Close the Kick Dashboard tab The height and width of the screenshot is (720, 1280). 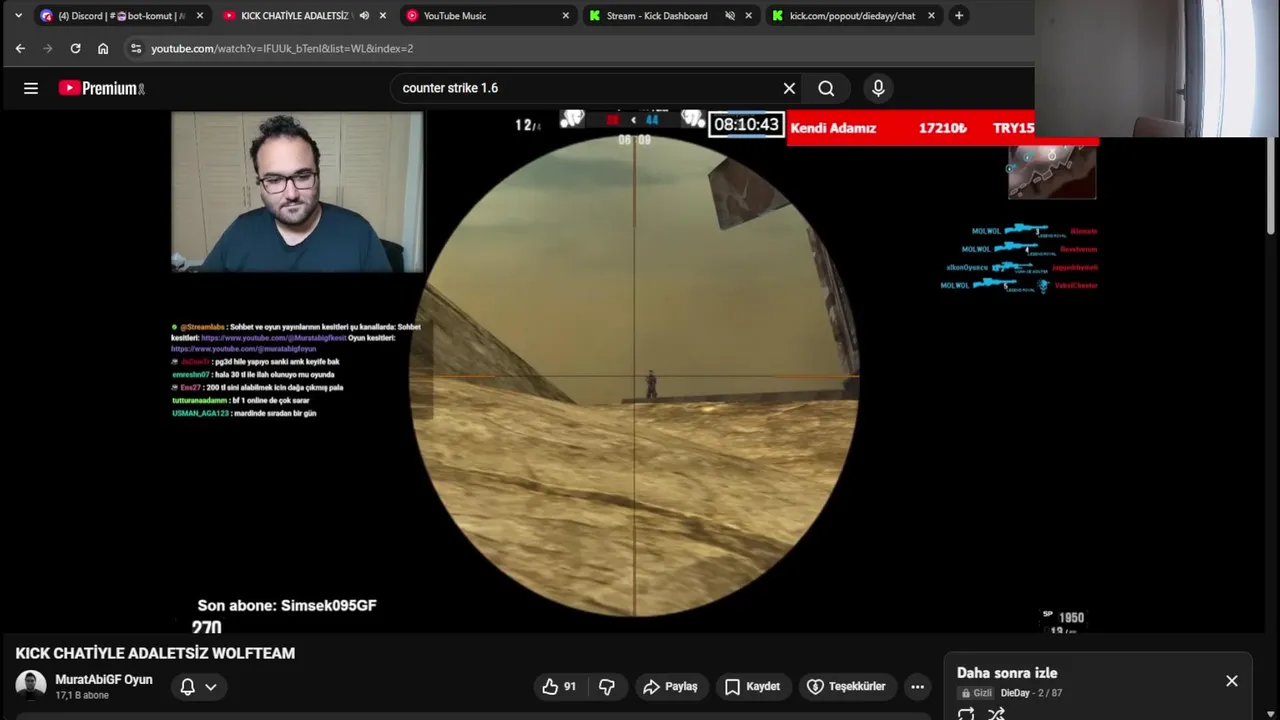click(748, 16)
